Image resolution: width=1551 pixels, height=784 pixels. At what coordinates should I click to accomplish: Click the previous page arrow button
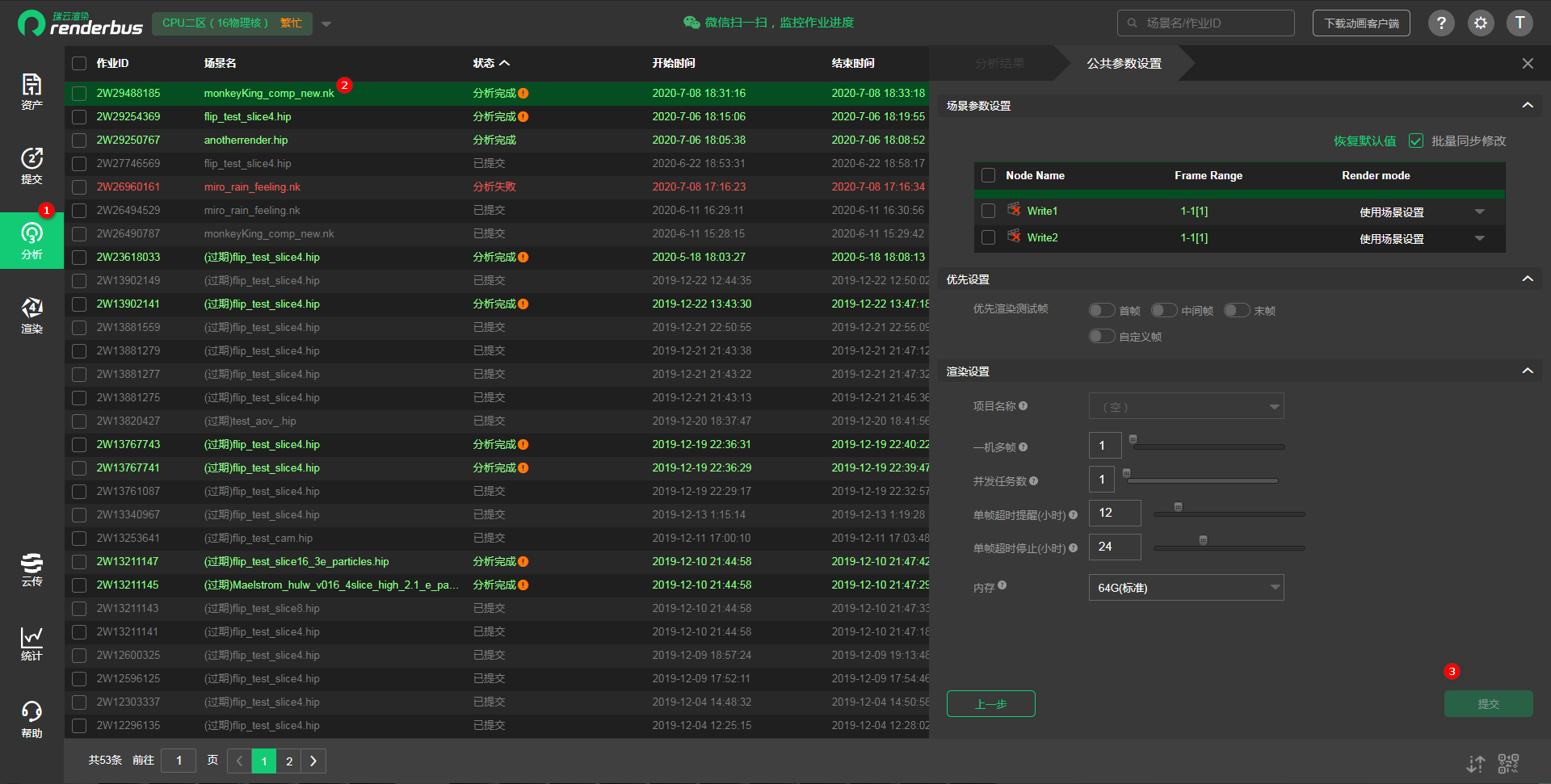pyautogui.click(x=239, y=761)
